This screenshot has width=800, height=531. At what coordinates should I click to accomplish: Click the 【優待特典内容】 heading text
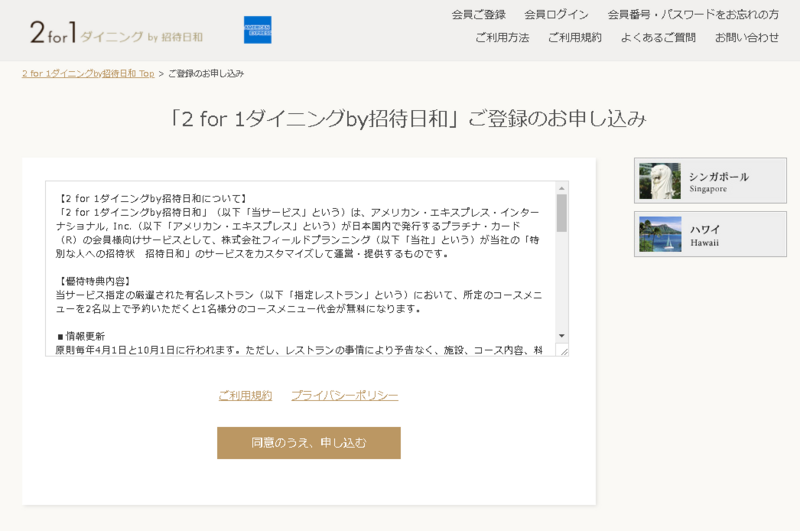[94, 281]
